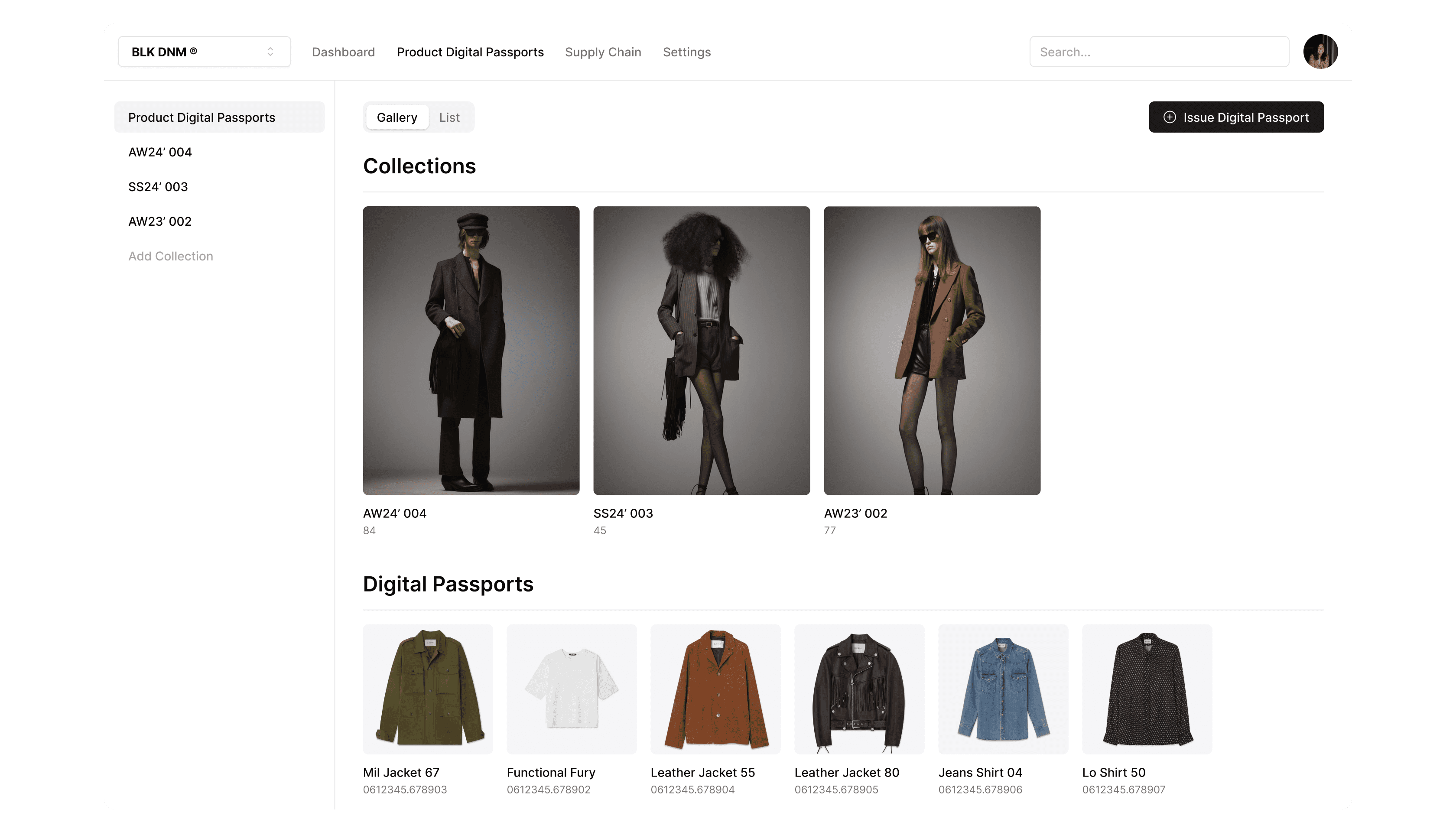Screen dimensions: 1456x832
Task: Click the Search input field
Action: (x=1158, y=52)
